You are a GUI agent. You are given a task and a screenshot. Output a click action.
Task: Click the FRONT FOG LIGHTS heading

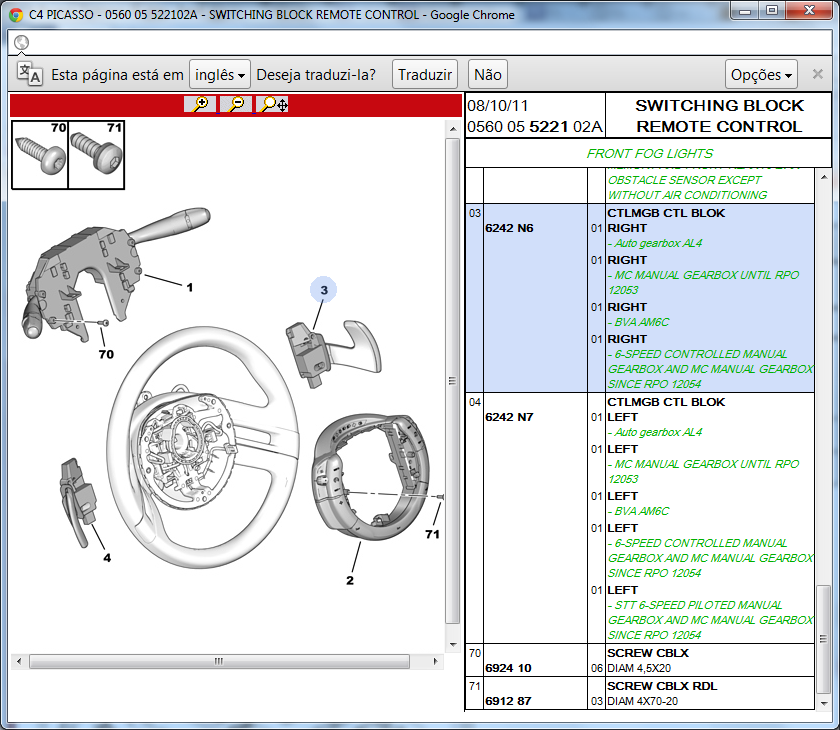649,154
